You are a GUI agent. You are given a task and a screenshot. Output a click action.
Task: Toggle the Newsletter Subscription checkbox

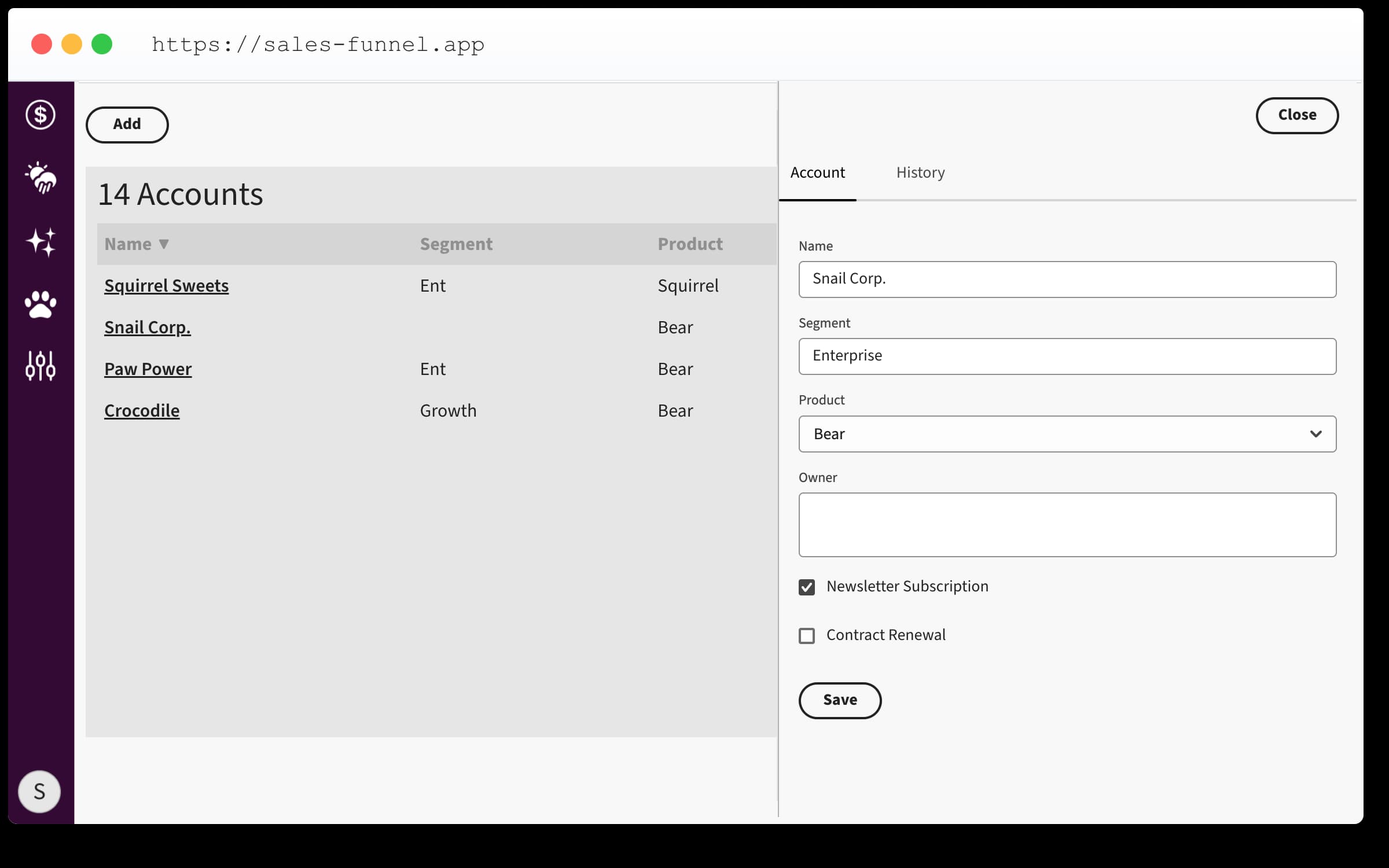point(808,587)
